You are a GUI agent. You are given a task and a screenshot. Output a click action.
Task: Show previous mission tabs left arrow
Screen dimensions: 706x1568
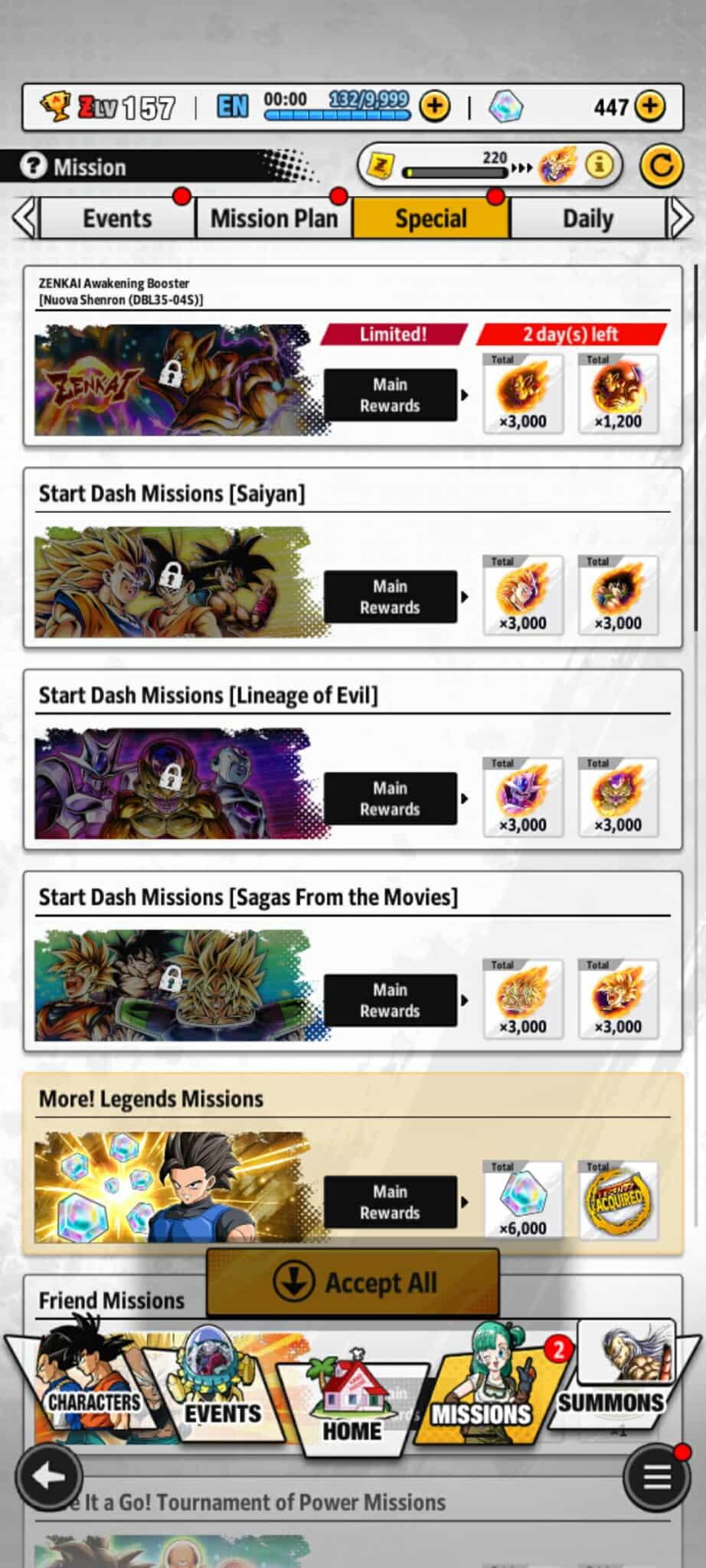coord(24,218)
